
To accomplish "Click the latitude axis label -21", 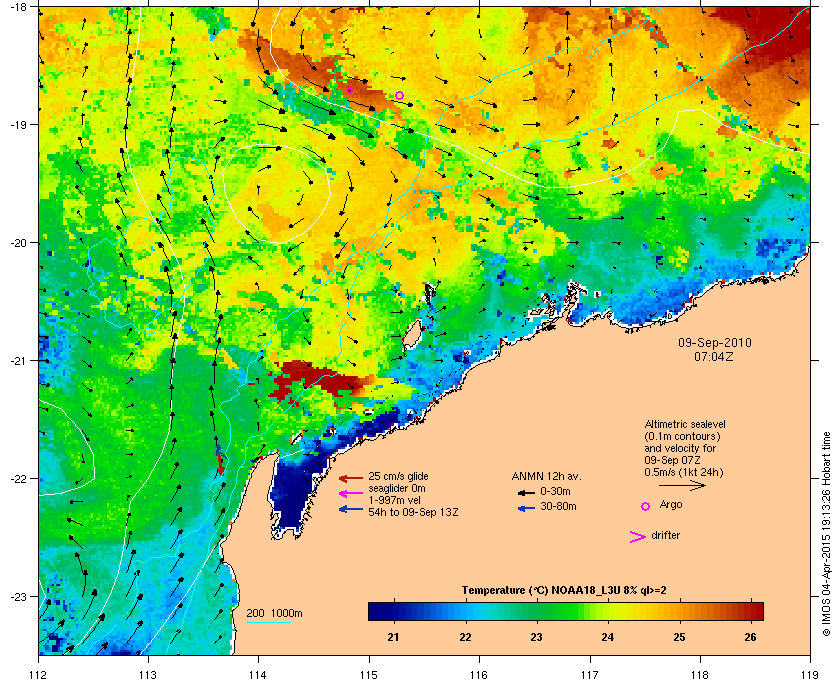I will 18,361.
